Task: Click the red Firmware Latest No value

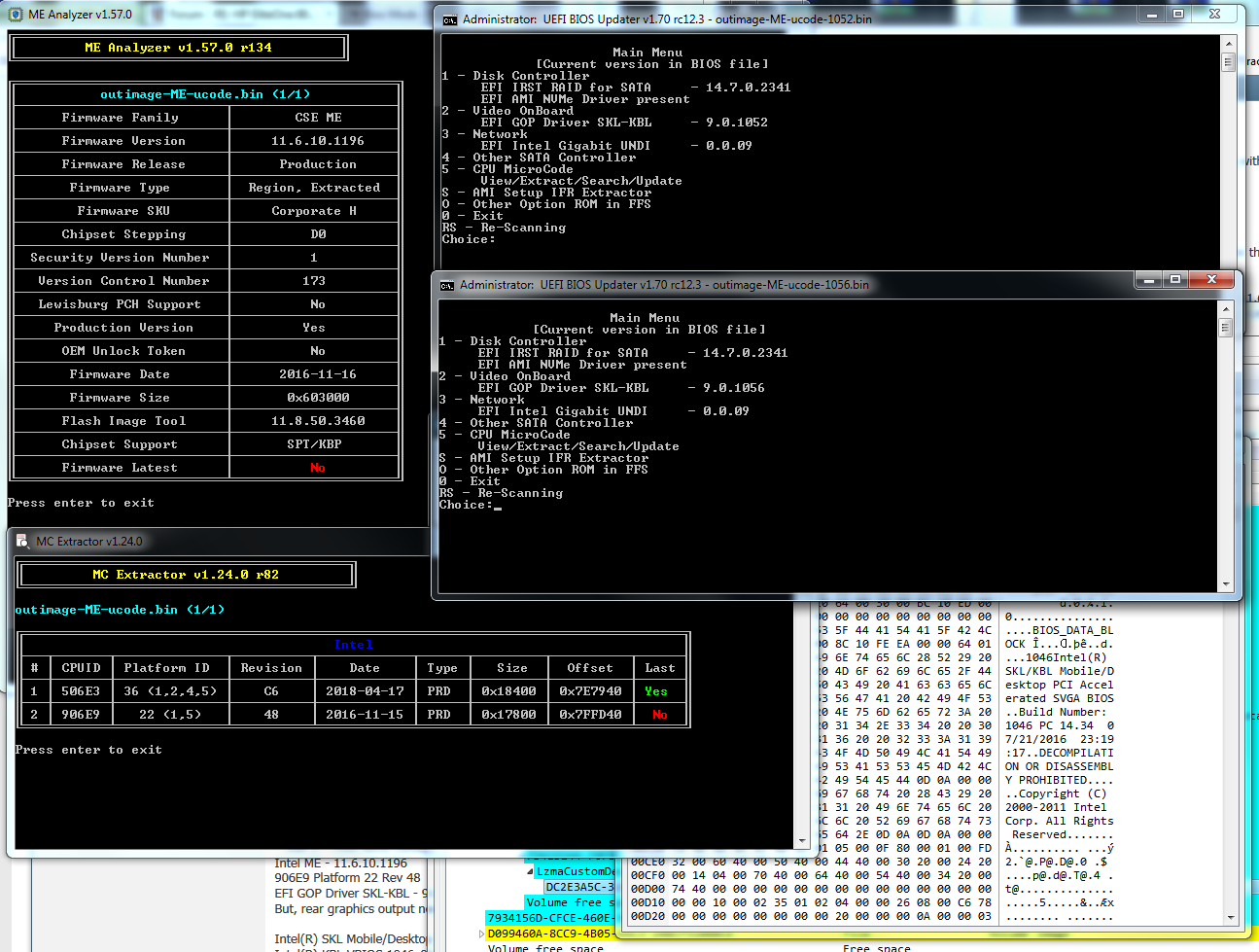Action: pos(318,468)
